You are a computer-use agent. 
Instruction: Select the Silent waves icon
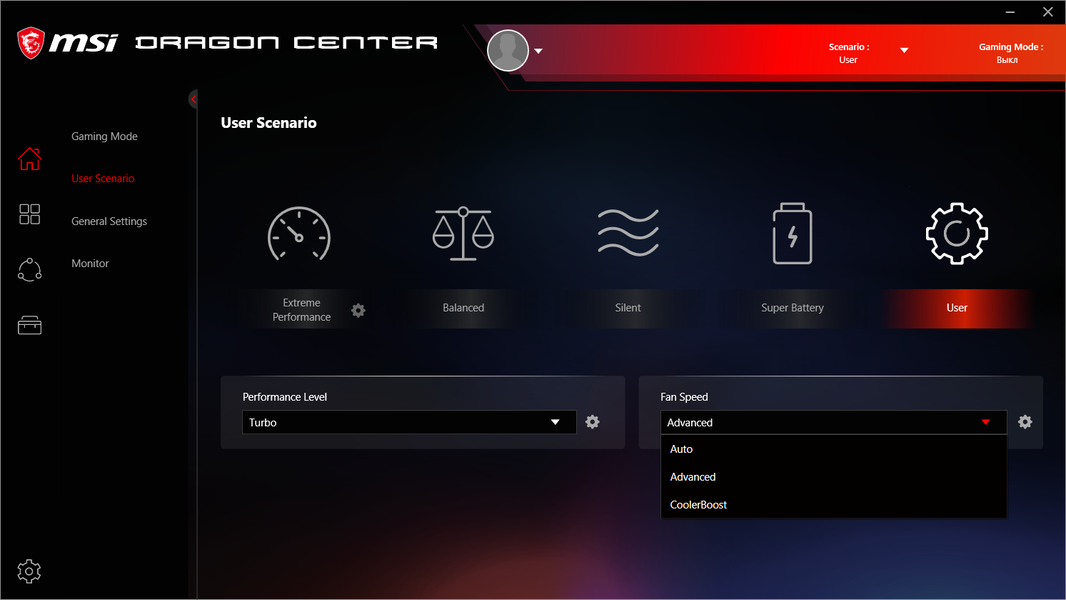tap(627, 233)
